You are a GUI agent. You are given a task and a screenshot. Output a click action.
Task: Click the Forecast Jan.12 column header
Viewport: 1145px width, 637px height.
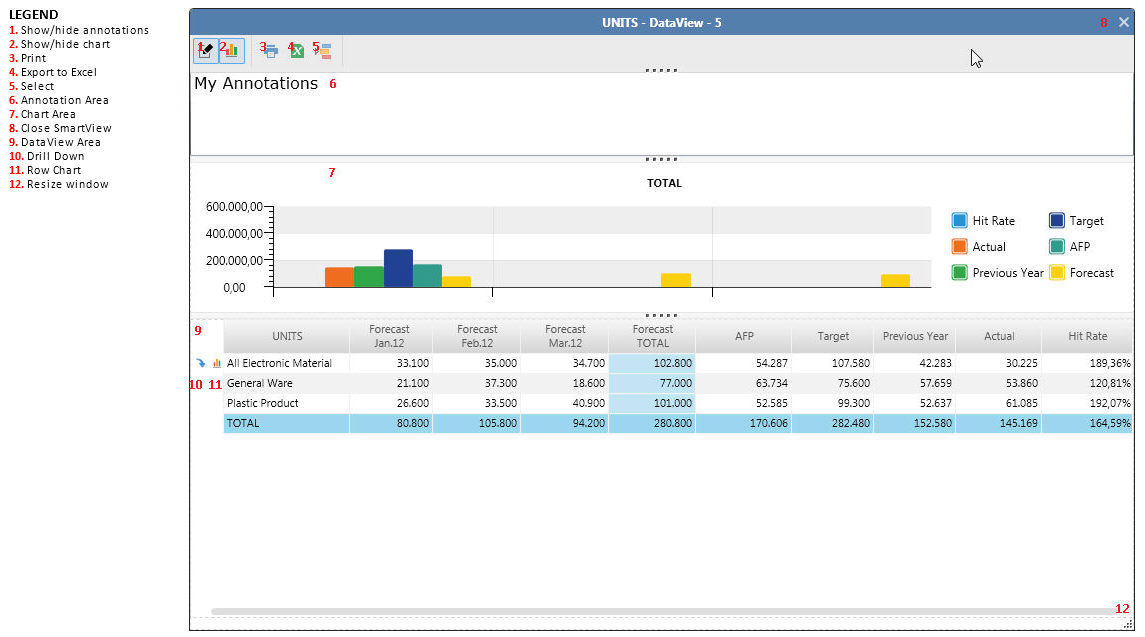tap(391, 336)
